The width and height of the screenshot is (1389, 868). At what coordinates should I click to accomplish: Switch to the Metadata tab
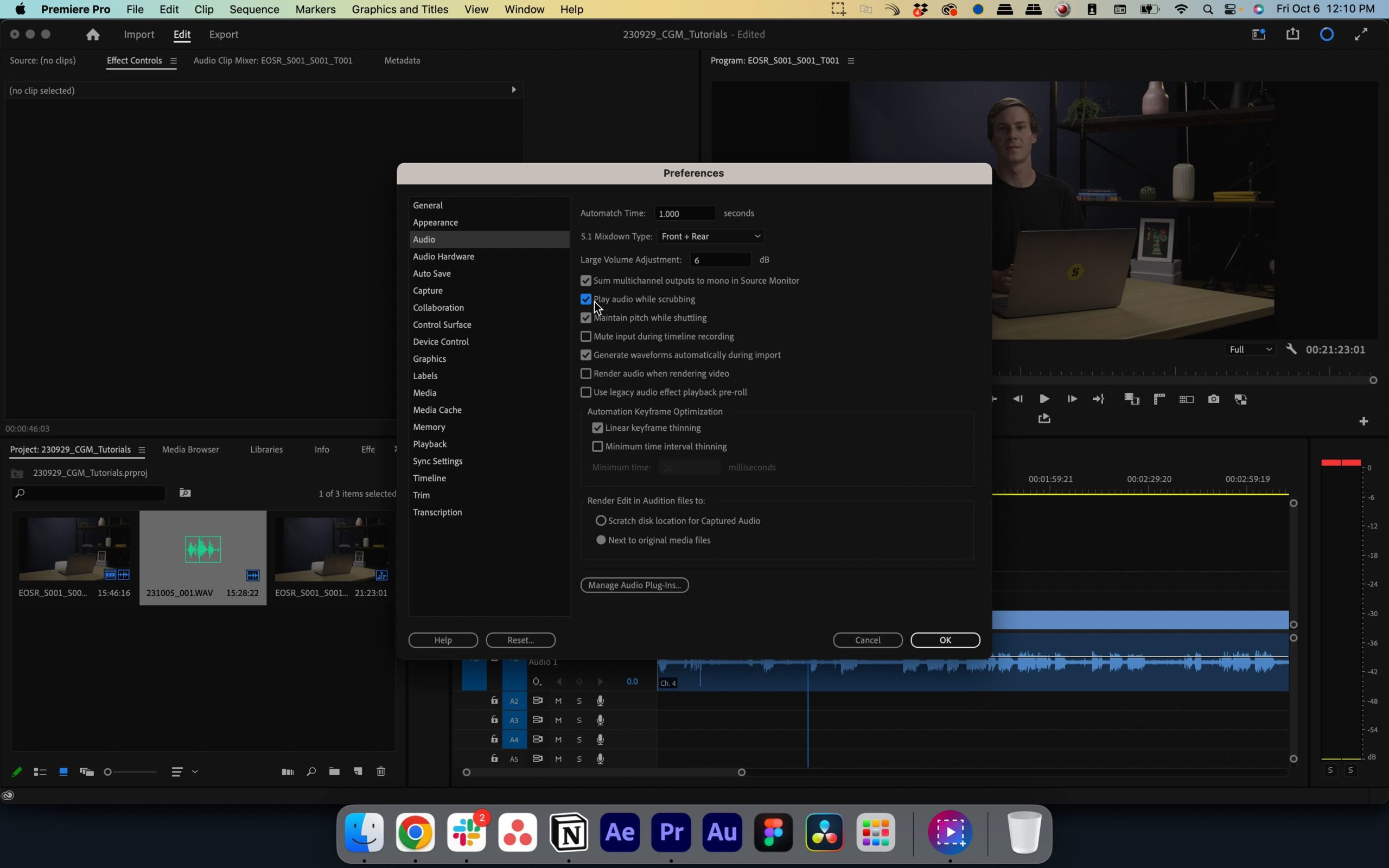[x=400, y=60]
